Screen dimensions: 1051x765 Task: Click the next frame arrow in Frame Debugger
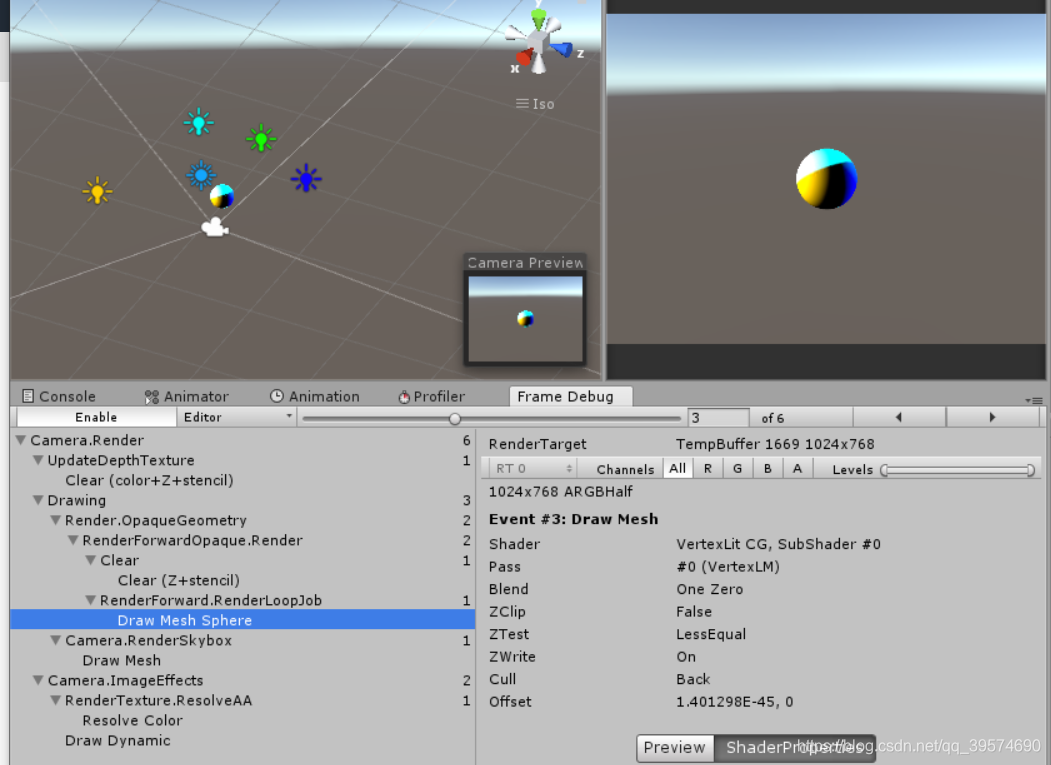991,417
